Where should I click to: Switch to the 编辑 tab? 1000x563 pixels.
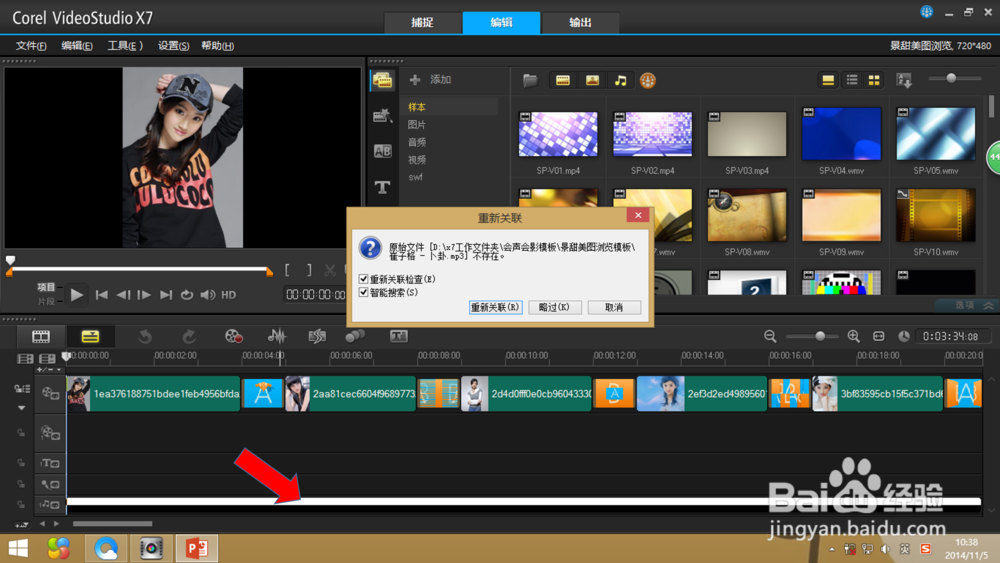[501, 22]
